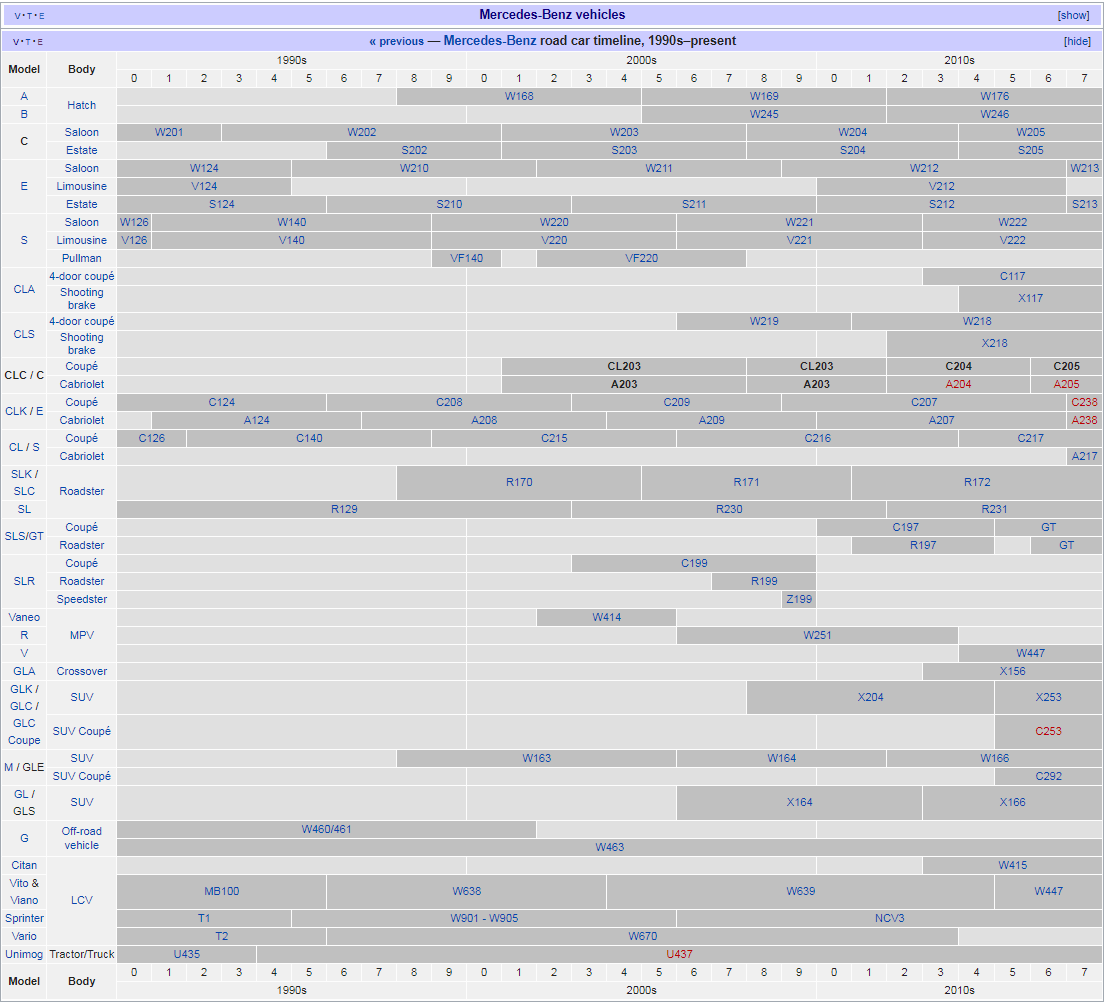
Task: Click the X156 GLA link
Action: (x=1012, y=671)
